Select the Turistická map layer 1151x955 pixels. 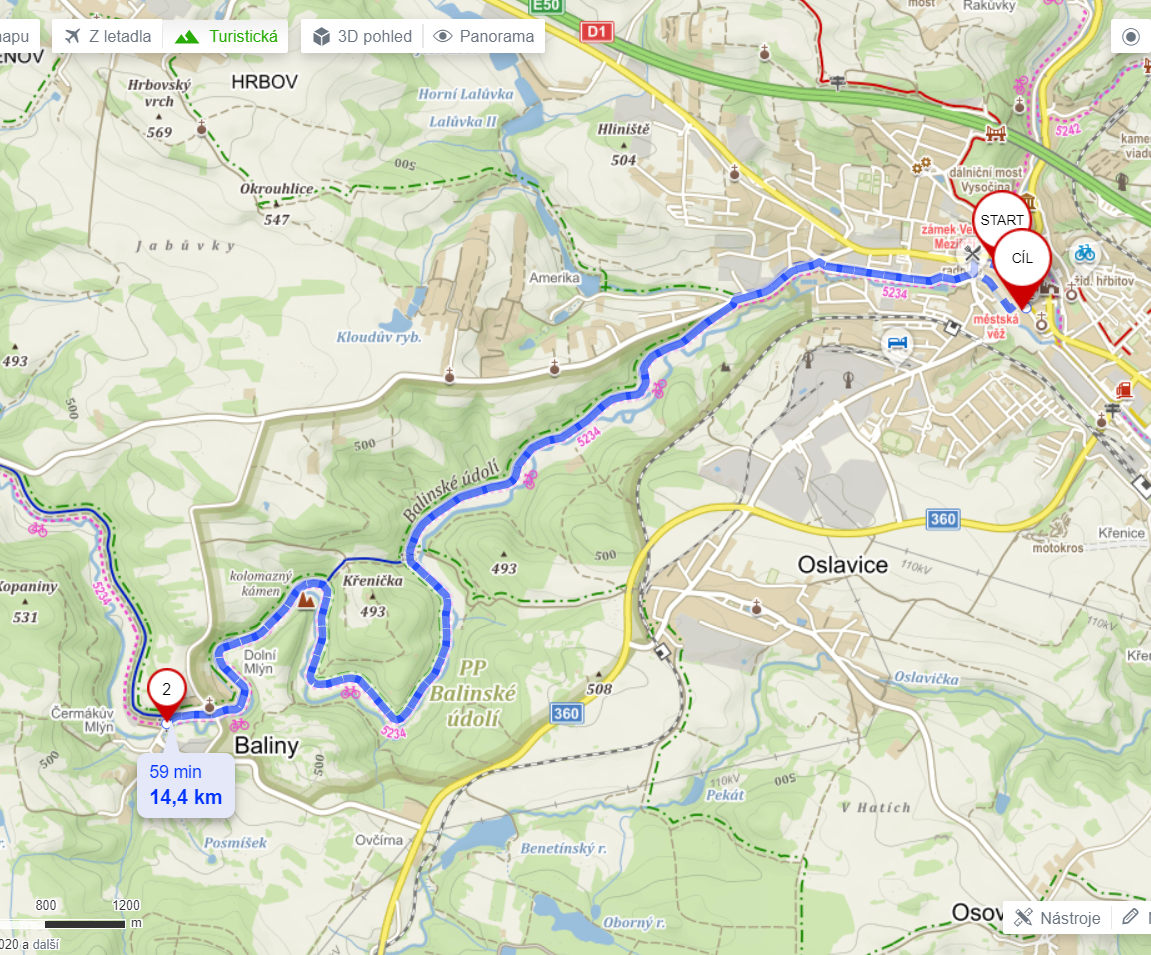226,36
